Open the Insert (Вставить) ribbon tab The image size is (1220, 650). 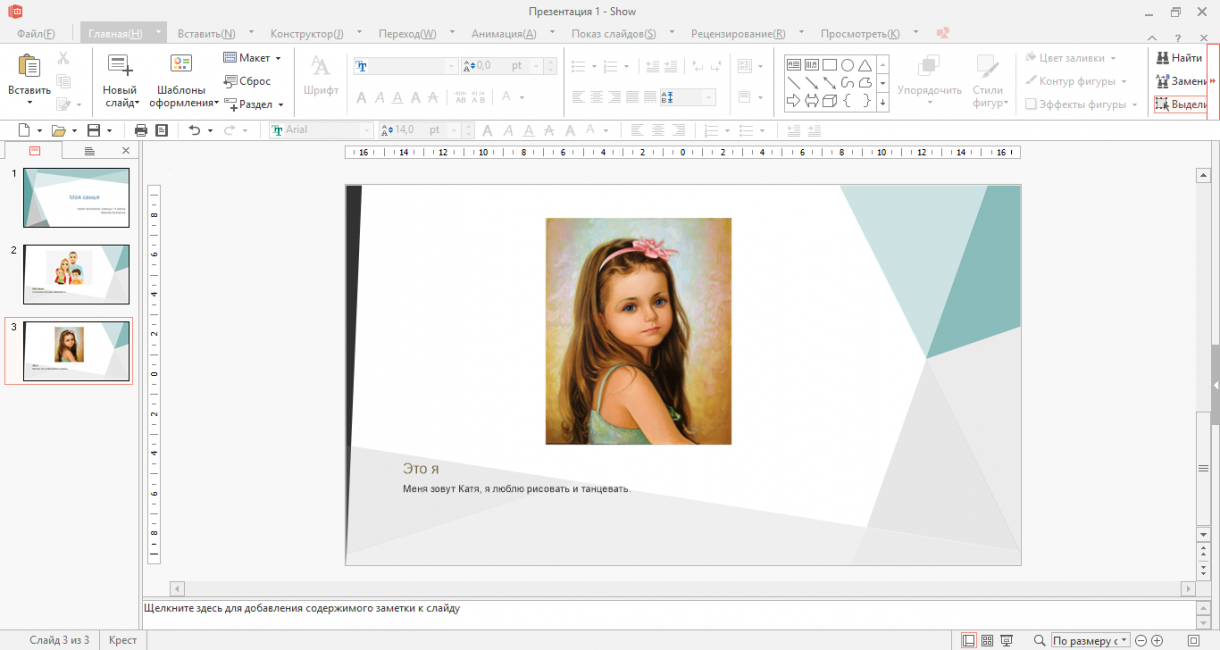tap(206, 33)
